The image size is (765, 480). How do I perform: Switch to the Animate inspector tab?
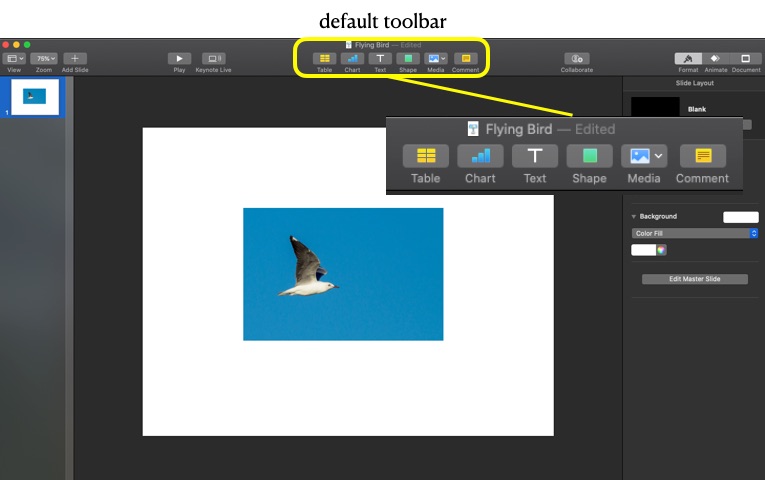(715, 59)
